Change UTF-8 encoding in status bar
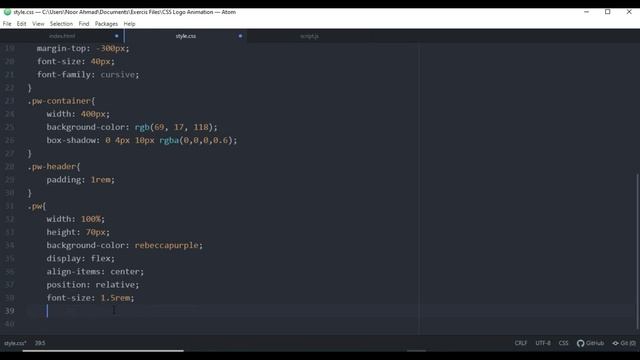This screenshot has width=640, height=360. [x=543, y=343]
